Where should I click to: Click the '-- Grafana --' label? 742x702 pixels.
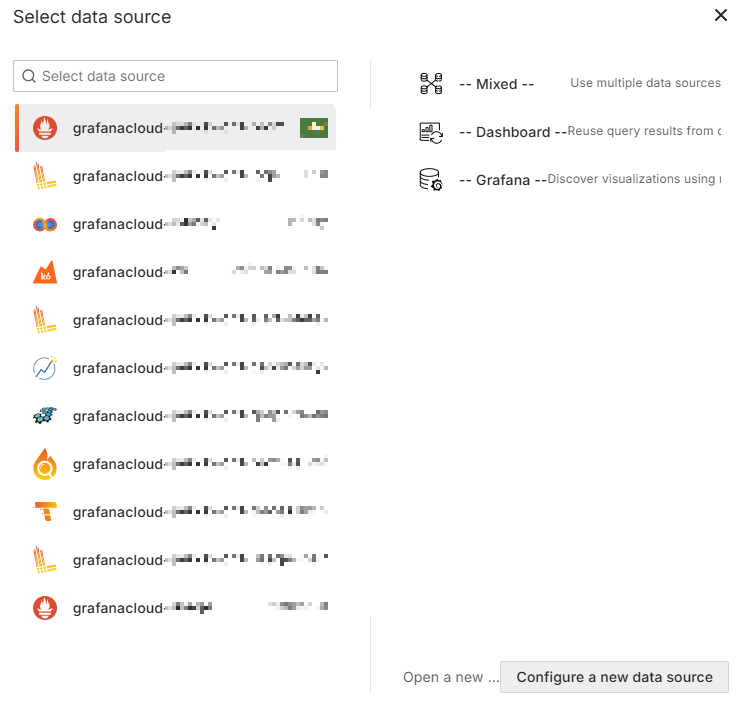(x=503, y=180)
